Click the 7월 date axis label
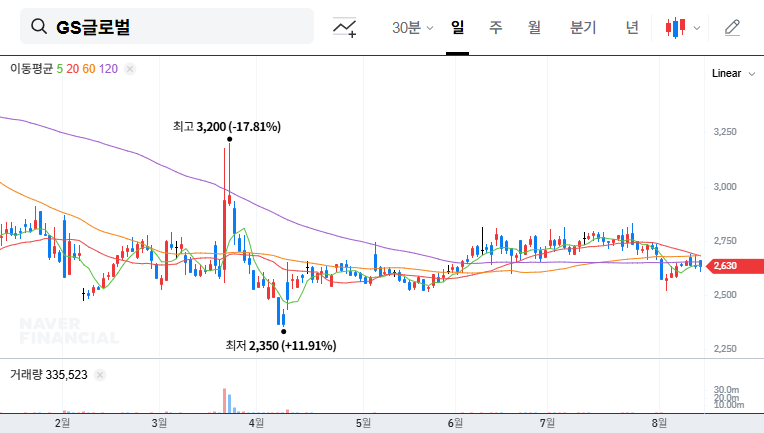764x433 pixels. (x=547, y=423)
